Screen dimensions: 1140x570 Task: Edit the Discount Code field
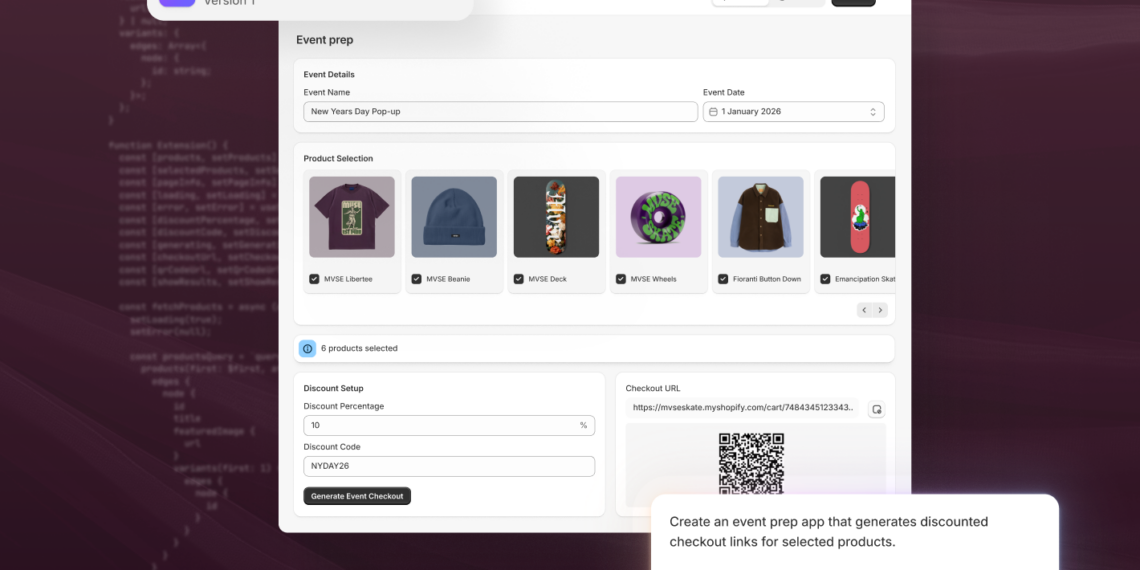(448, 466)
